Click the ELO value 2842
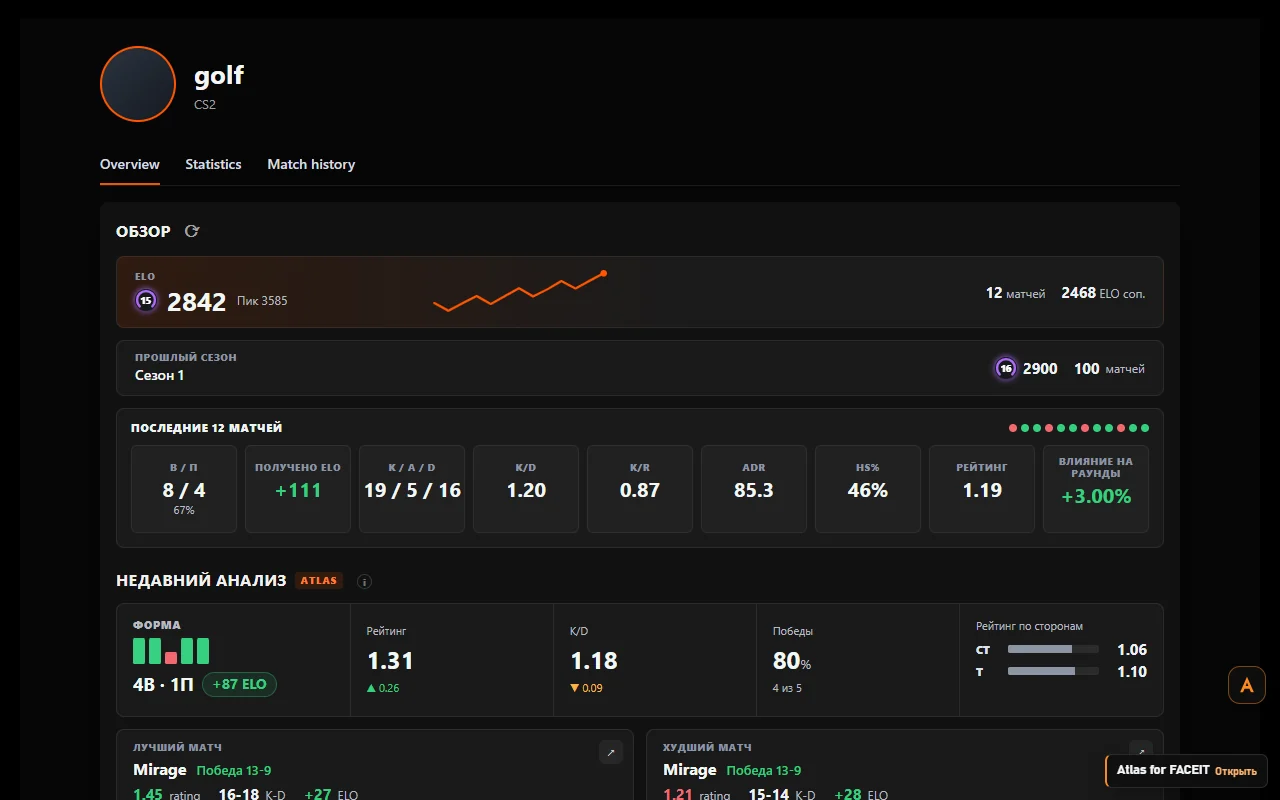The height and width of the screenshot is (800, 1280). click(x=196, y=302)
